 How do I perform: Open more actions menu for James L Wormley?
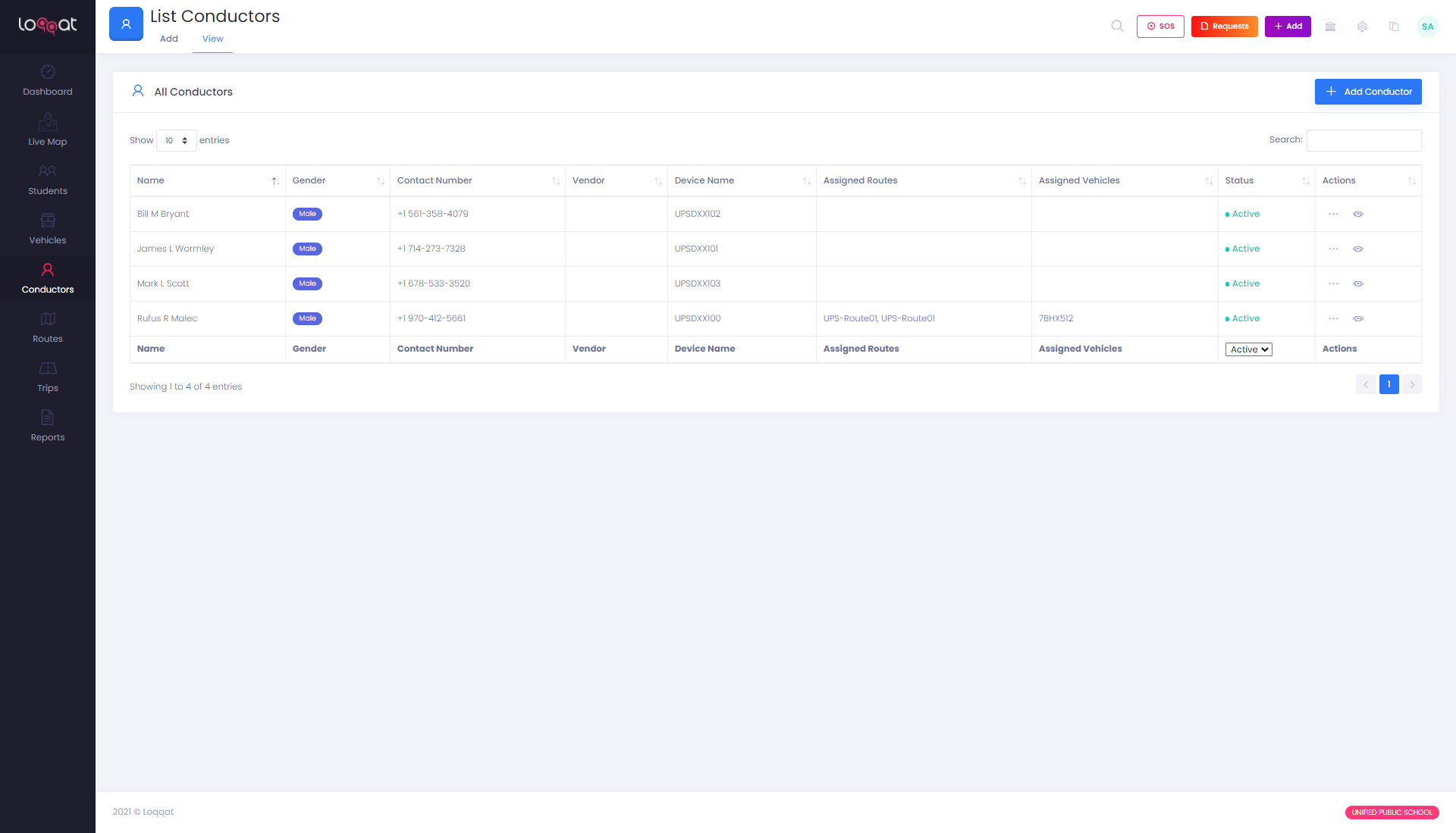pyautogui.click(x=1333, y=249)
